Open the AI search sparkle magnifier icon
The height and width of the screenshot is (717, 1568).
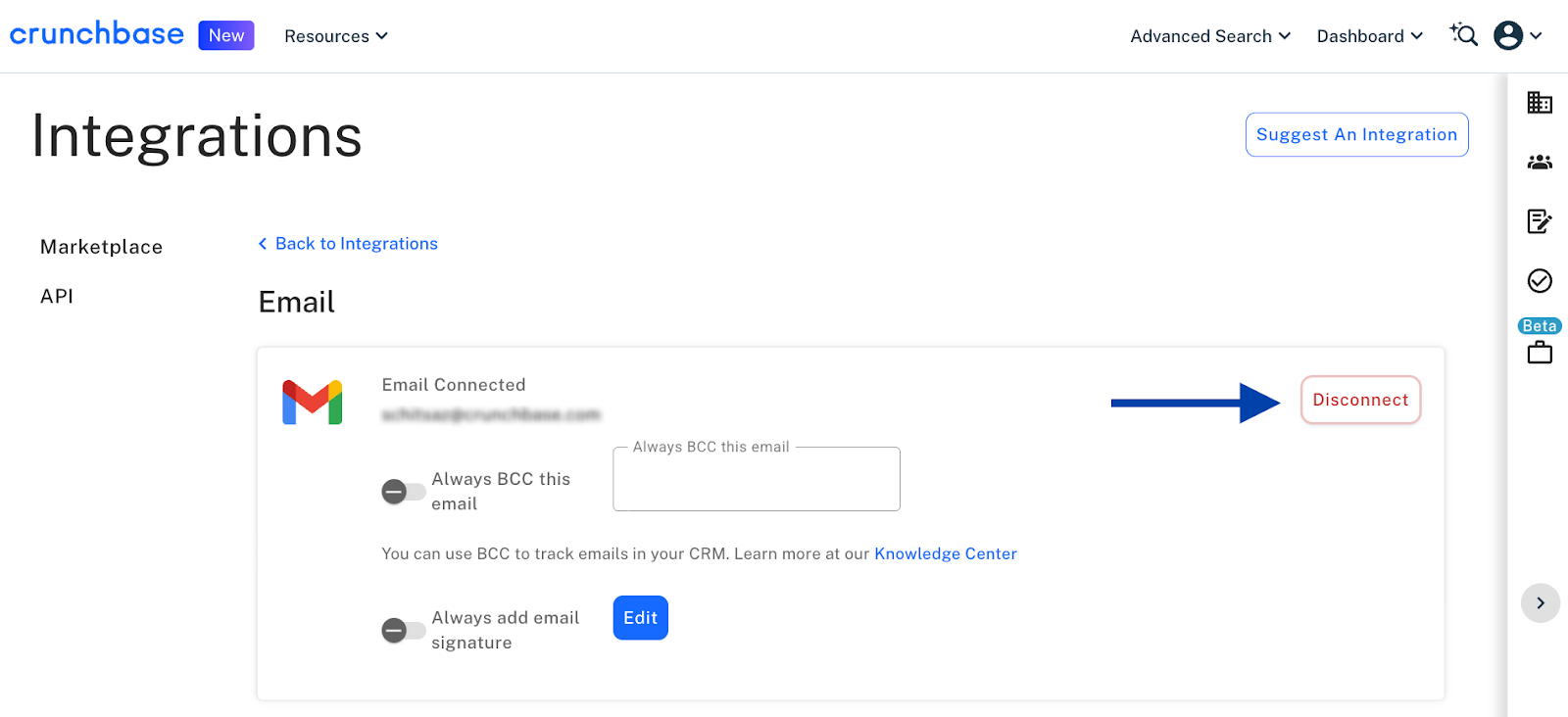pyautogui.click(x=1463, y=35)
